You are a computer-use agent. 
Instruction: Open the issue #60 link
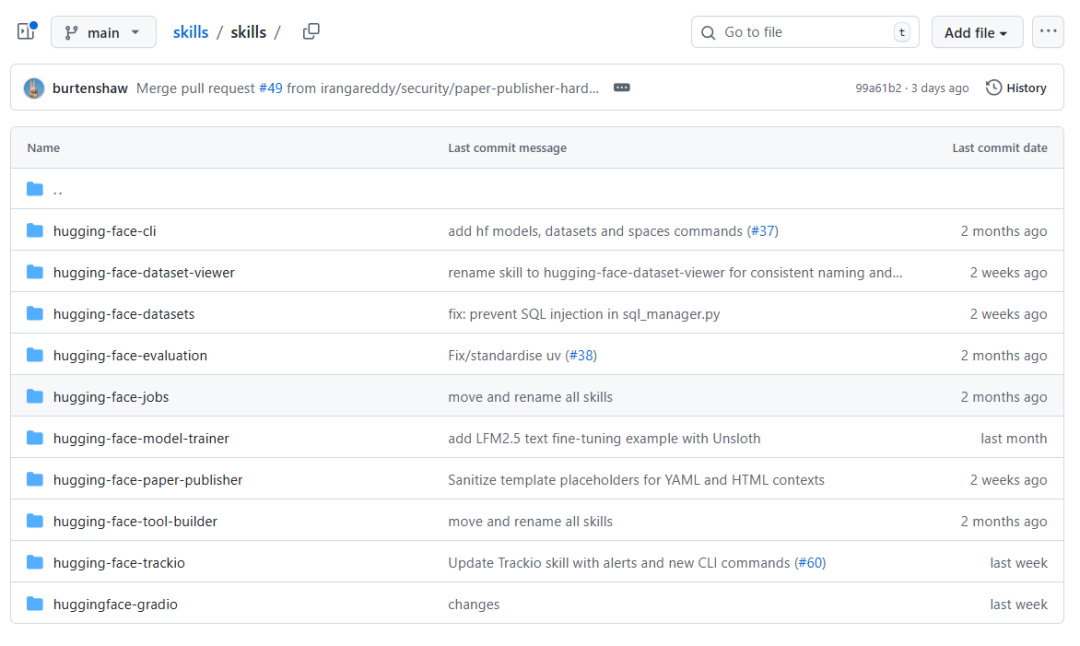tap(810, 563)
